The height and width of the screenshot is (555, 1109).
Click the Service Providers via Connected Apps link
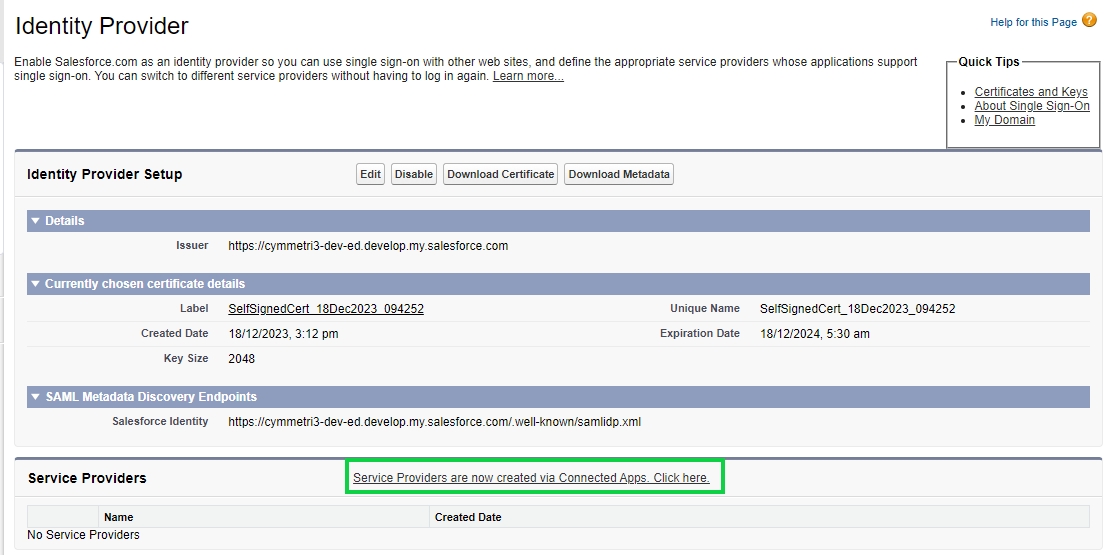[x=531, y=478]
